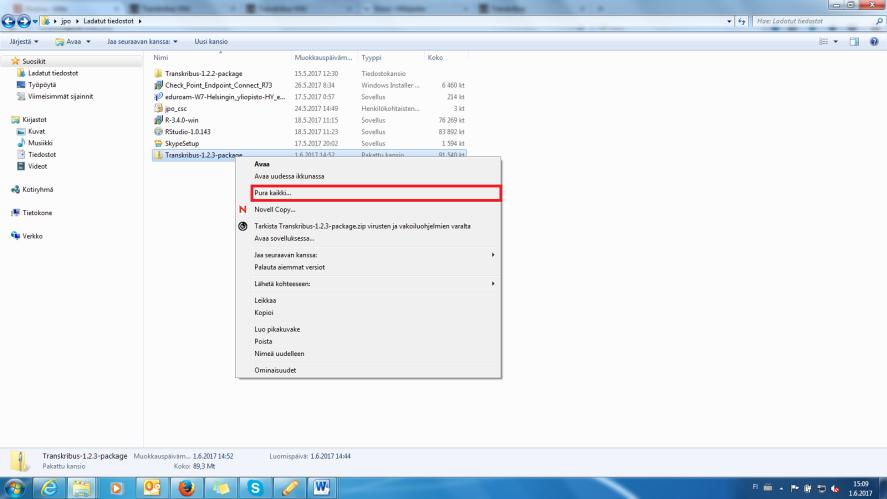Sort by Muokkauspäivämäärä column header

pos(325,58)
